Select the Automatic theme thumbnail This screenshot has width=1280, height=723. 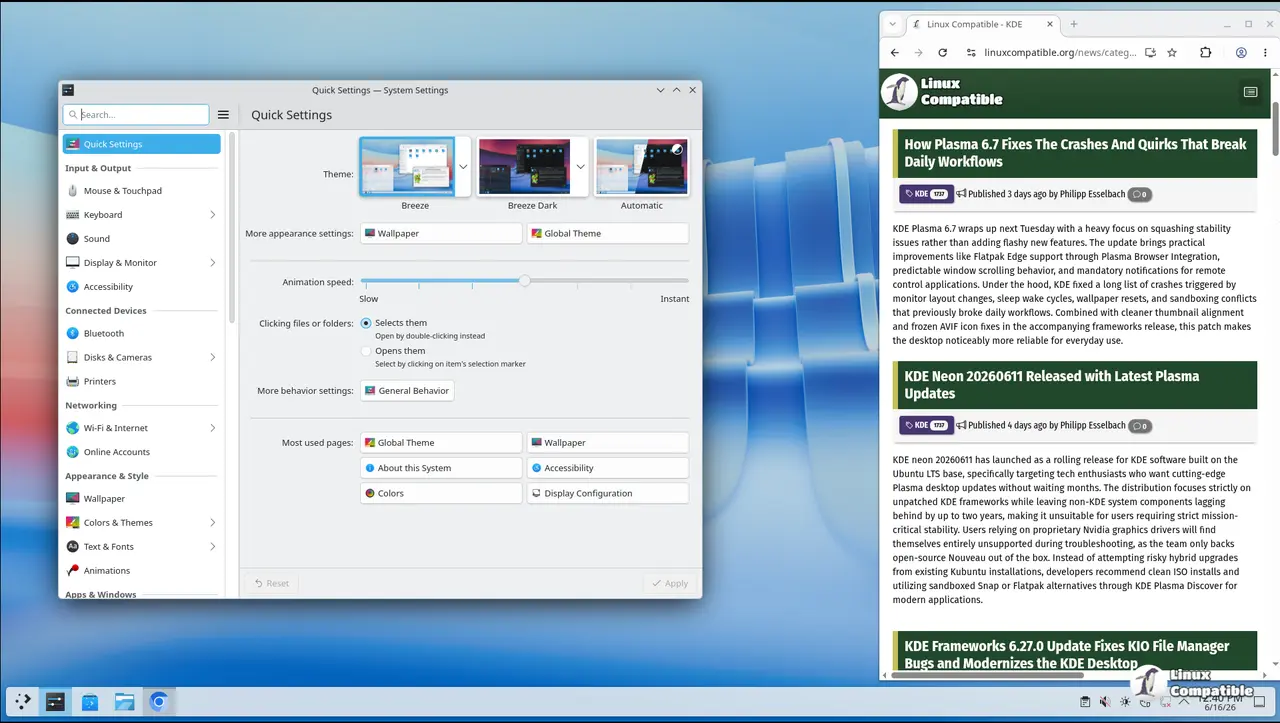641,167
